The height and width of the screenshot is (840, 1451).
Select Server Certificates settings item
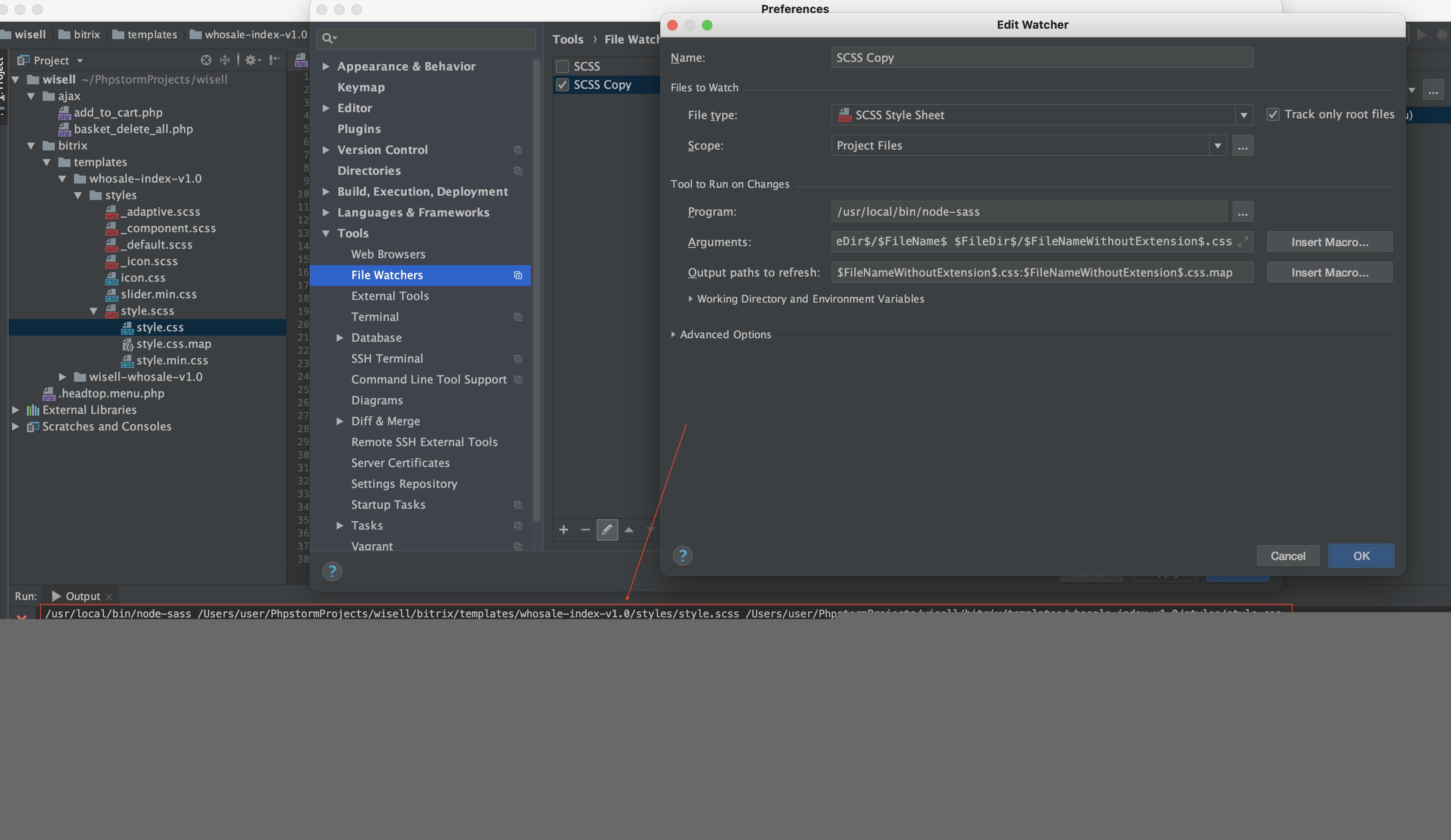400,463
